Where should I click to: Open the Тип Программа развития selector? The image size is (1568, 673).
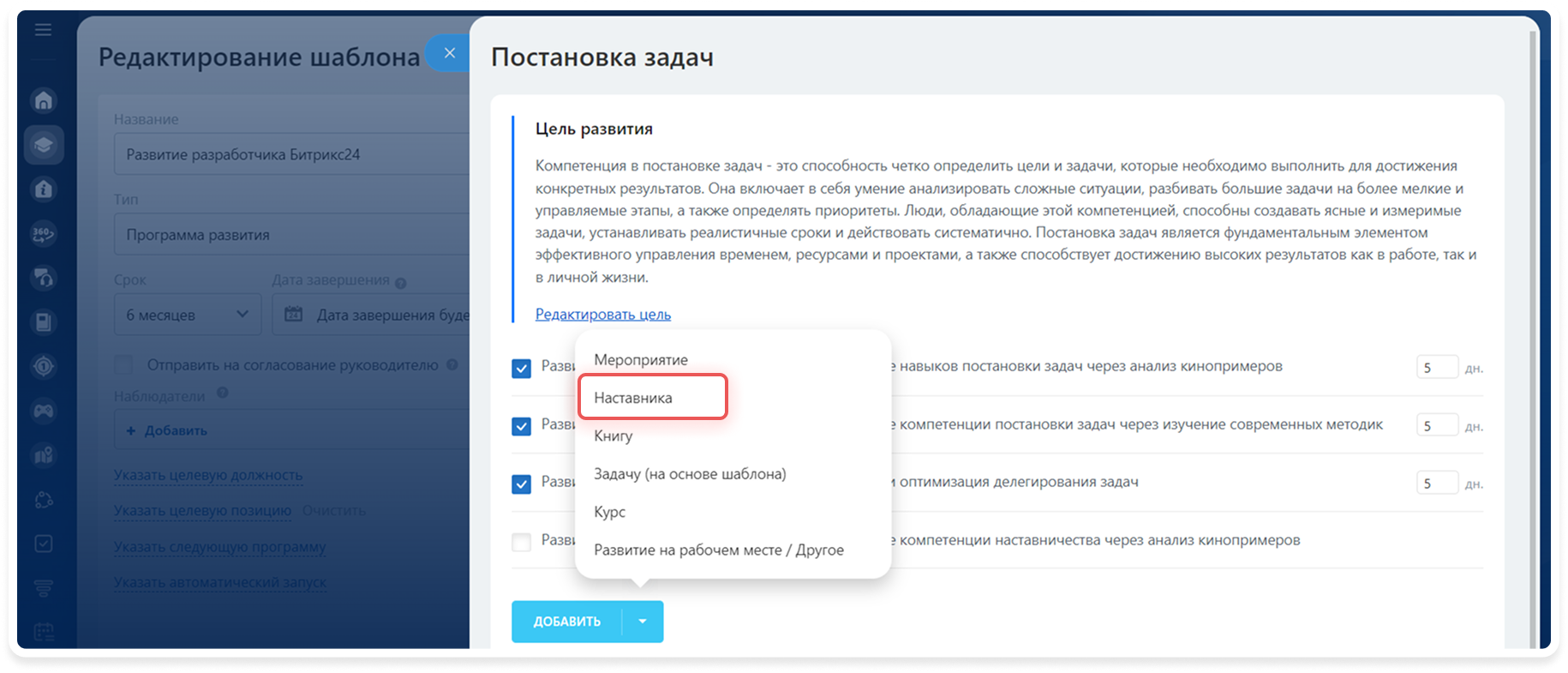(292, 234)
